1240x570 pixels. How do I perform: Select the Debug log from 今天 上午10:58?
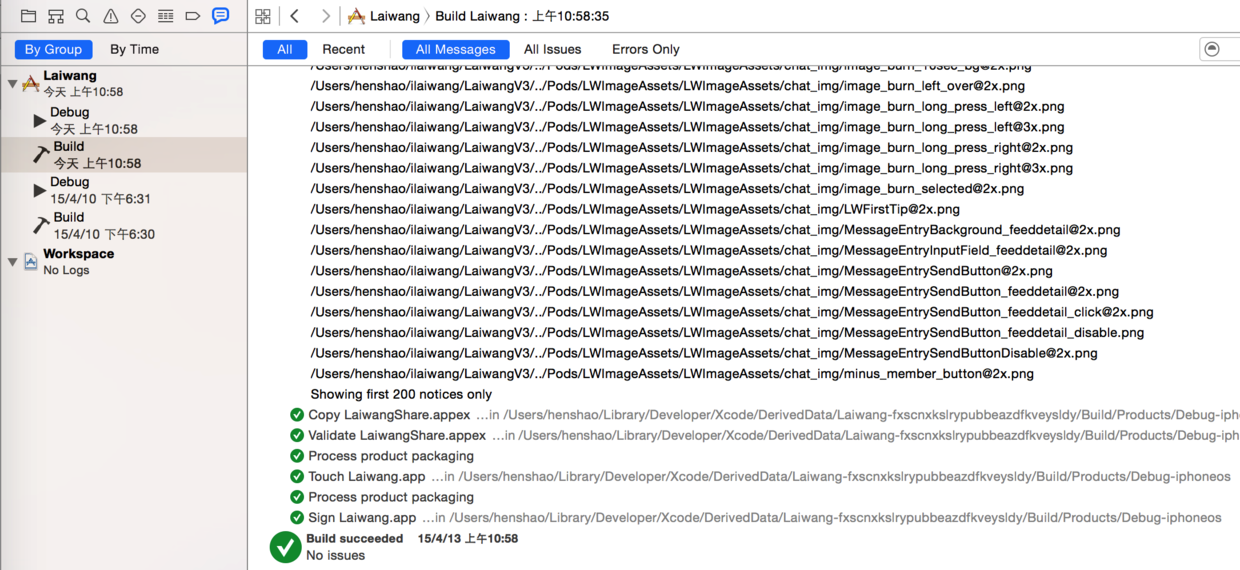pos(123,120)
